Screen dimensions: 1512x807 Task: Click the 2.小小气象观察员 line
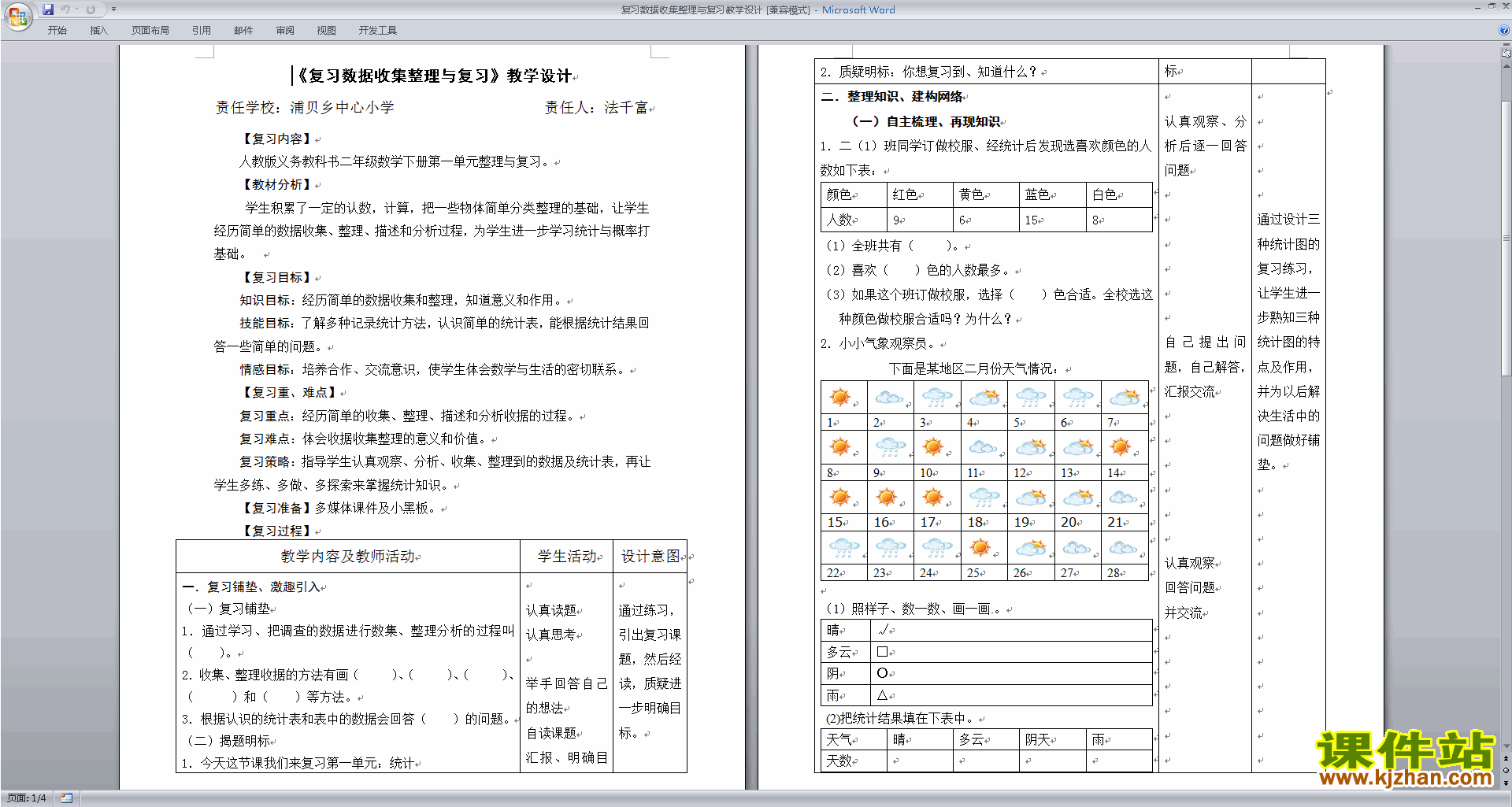pyautogui.click(x=877, y=343)
